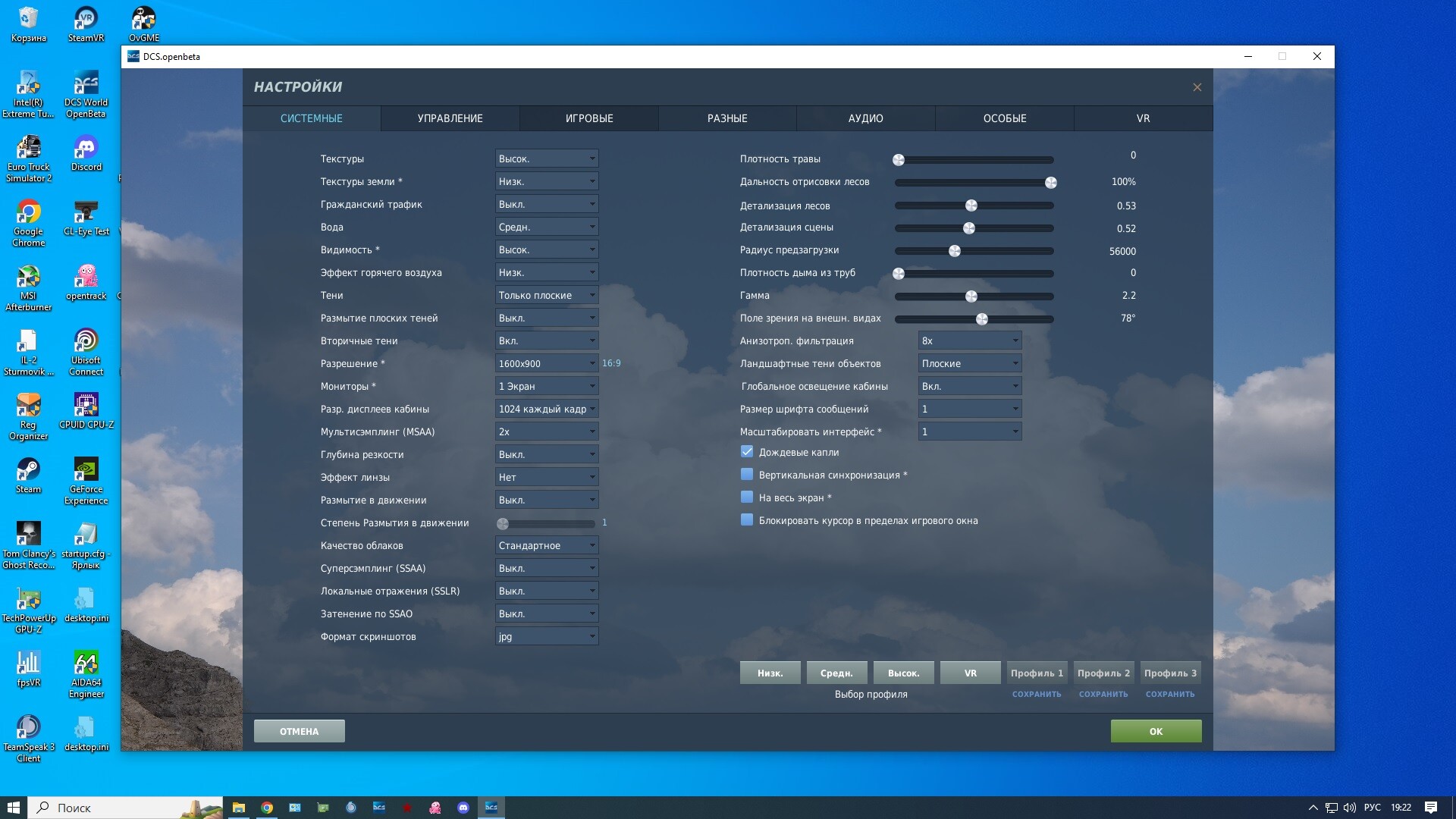
Task: Switch to the РАЗНЫЕ tab
Action: [x=727, y=118]
